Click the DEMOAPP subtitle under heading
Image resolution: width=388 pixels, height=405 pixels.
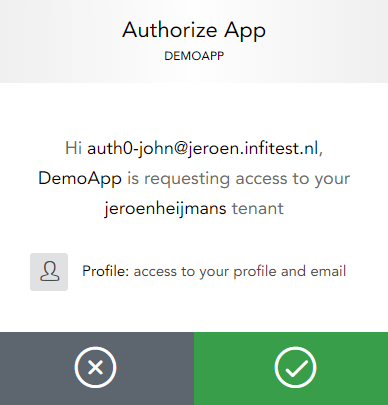tap(194, 56)
